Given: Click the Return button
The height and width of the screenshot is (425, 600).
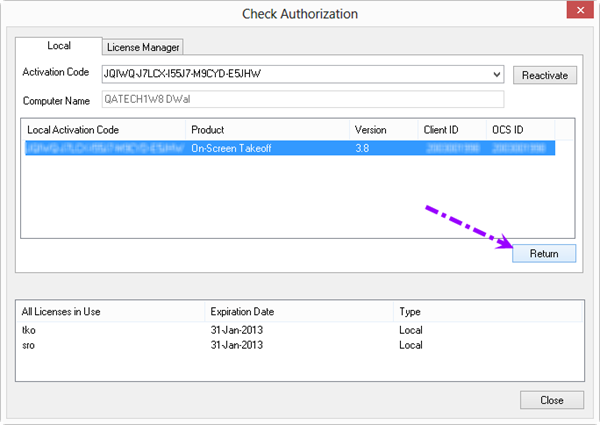Looking at the screenshot, I should tap(544, 253).
